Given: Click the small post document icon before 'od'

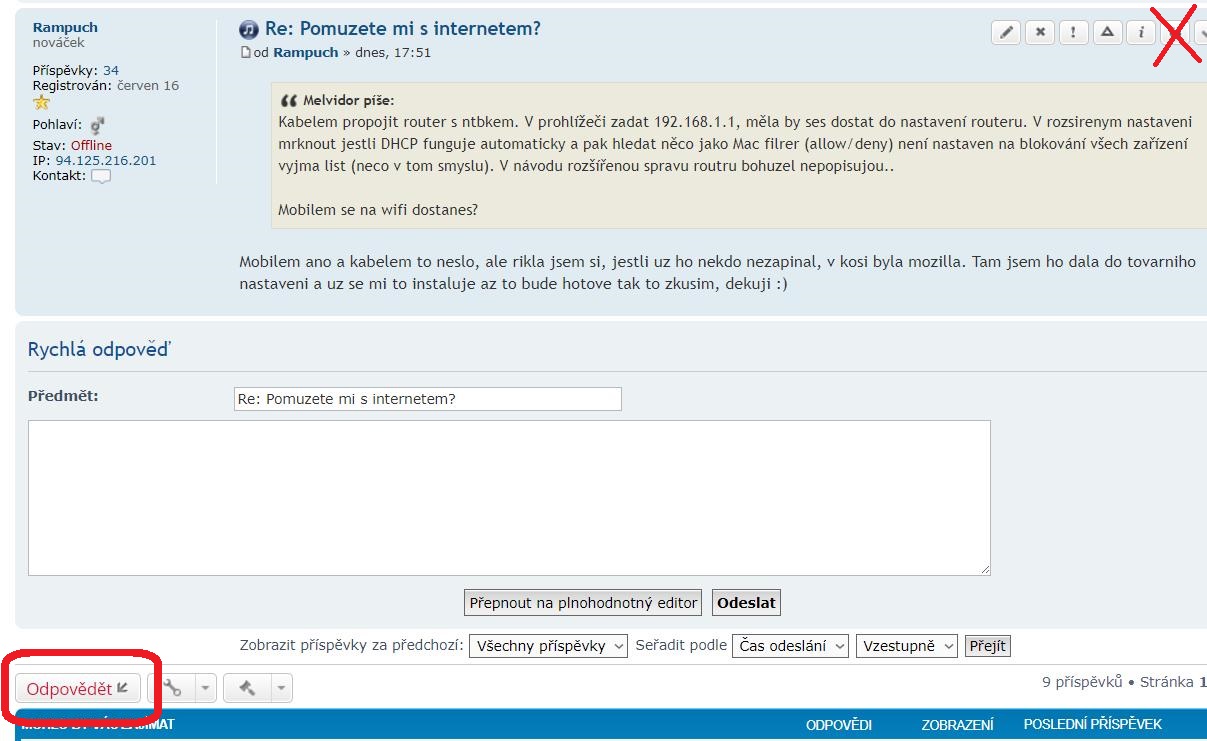Looking at the screenshot, I should pos(245,53).
